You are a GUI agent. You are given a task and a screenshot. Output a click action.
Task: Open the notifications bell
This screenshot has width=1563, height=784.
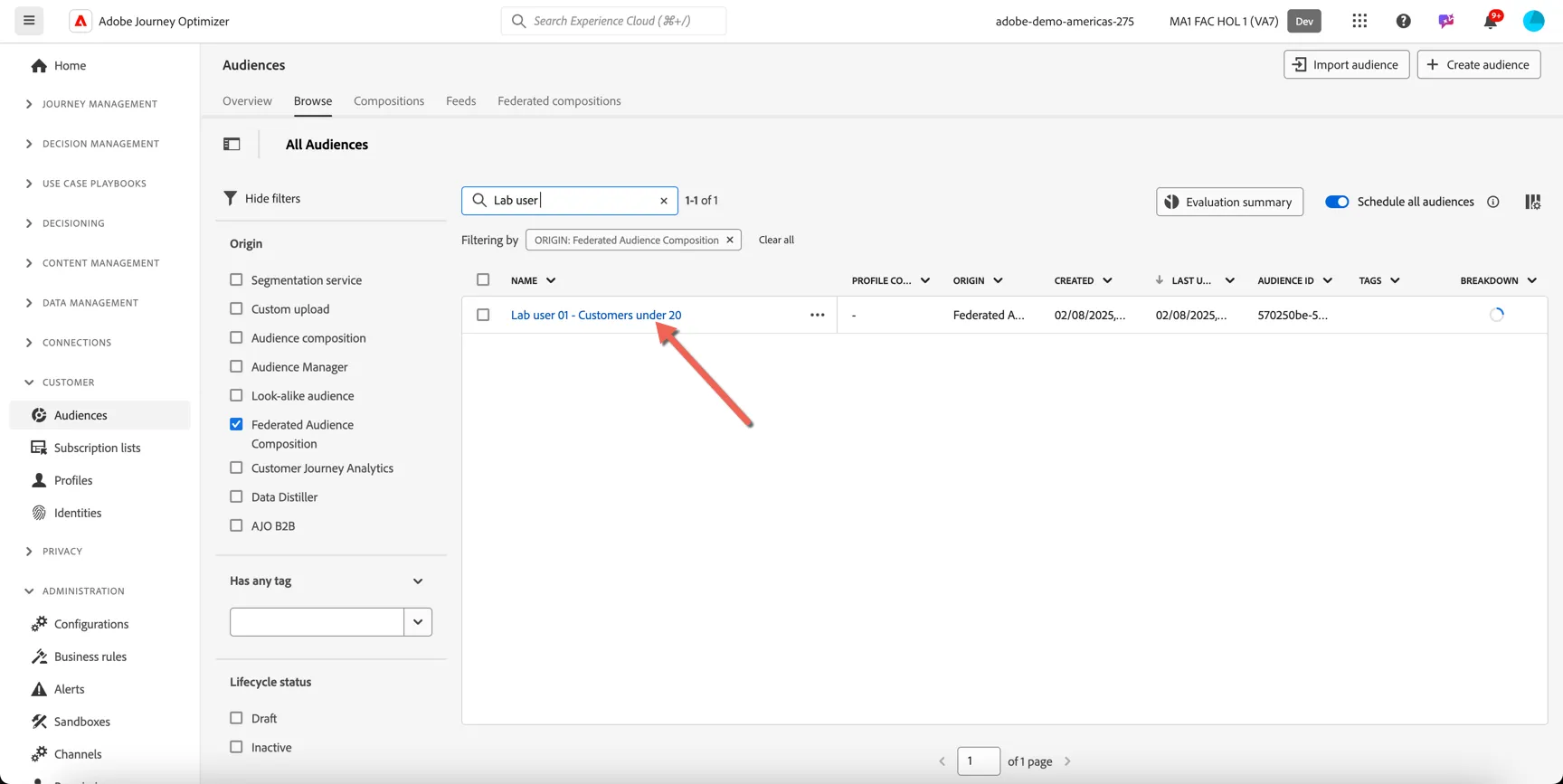click(1490, 21)
